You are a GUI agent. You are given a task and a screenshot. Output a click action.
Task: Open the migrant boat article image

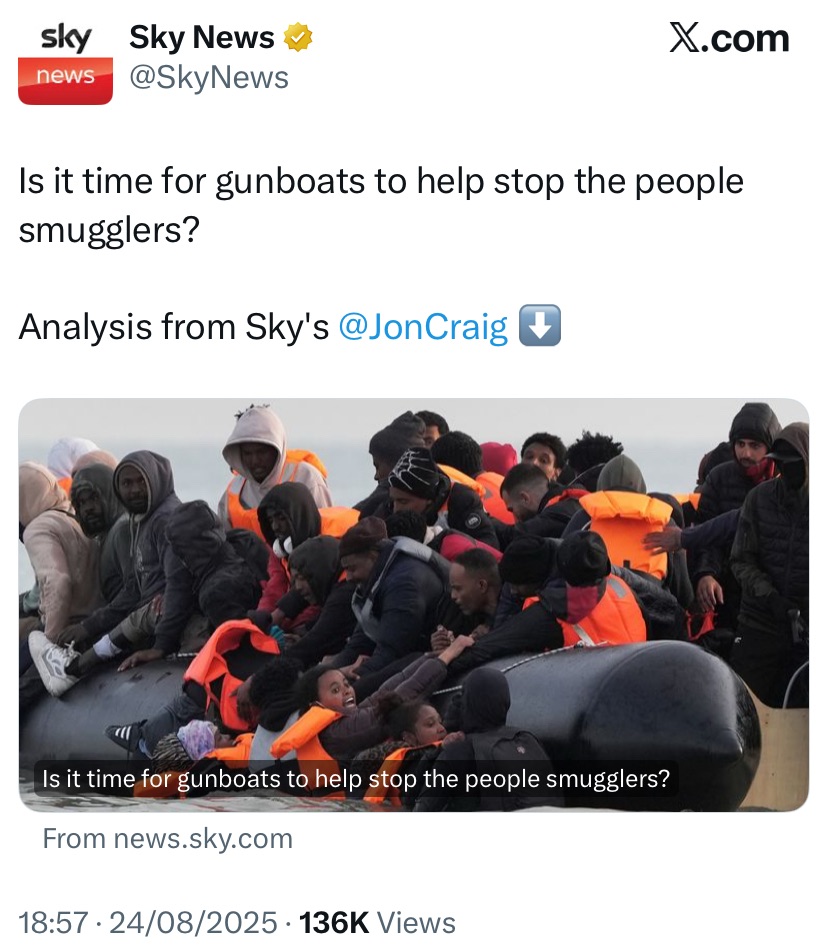(414, 605)
